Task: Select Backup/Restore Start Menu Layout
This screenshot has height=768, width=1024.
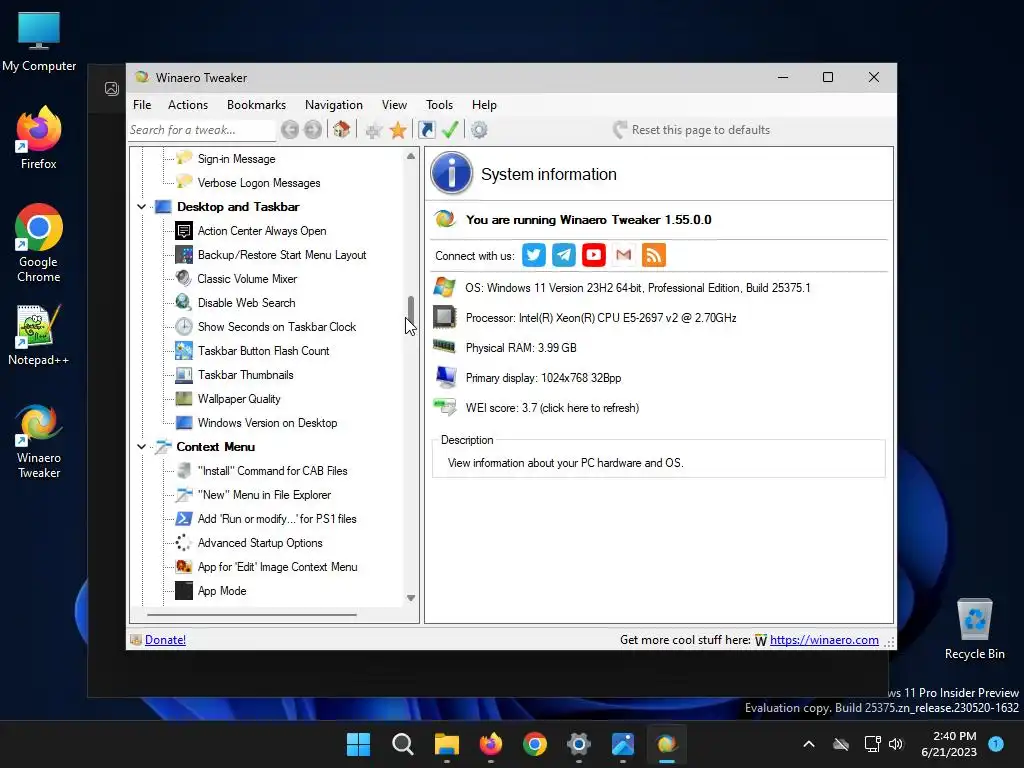Action: [281, 255]
